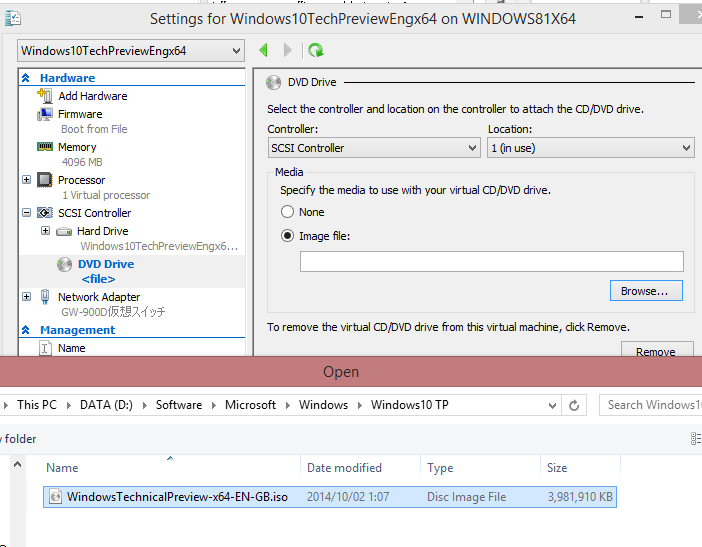The height and width of the screenshot is (547, 702).
Task: Click the scroll up arrow in file list
Action: pyautogui.click(x=17, y=464)
